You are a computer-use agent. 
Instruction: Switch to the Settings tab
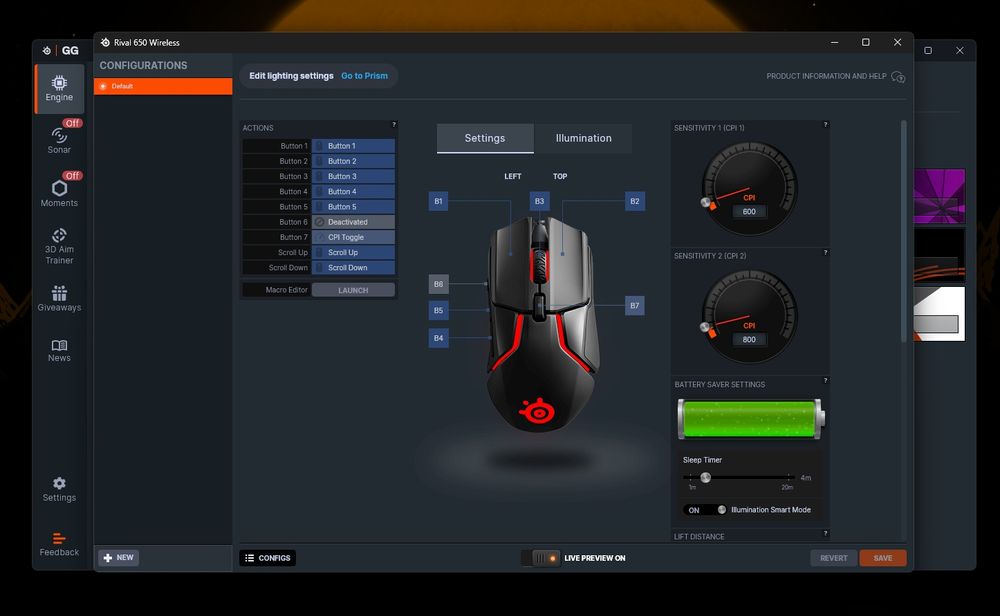pyautogui.click(x=485, y=138)
